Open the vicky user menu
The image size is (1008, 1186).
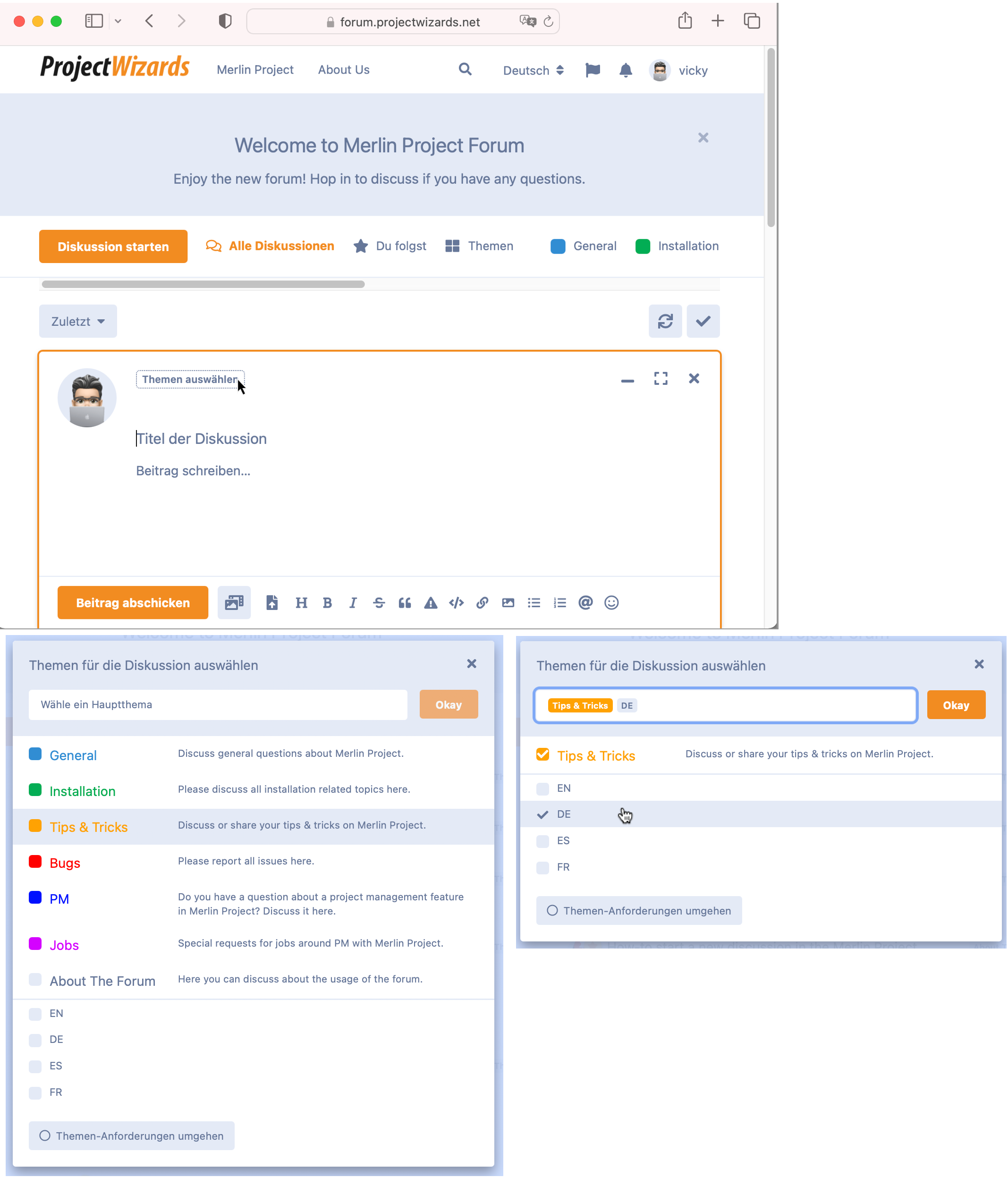pyautogui.click(x=679, y=70)
